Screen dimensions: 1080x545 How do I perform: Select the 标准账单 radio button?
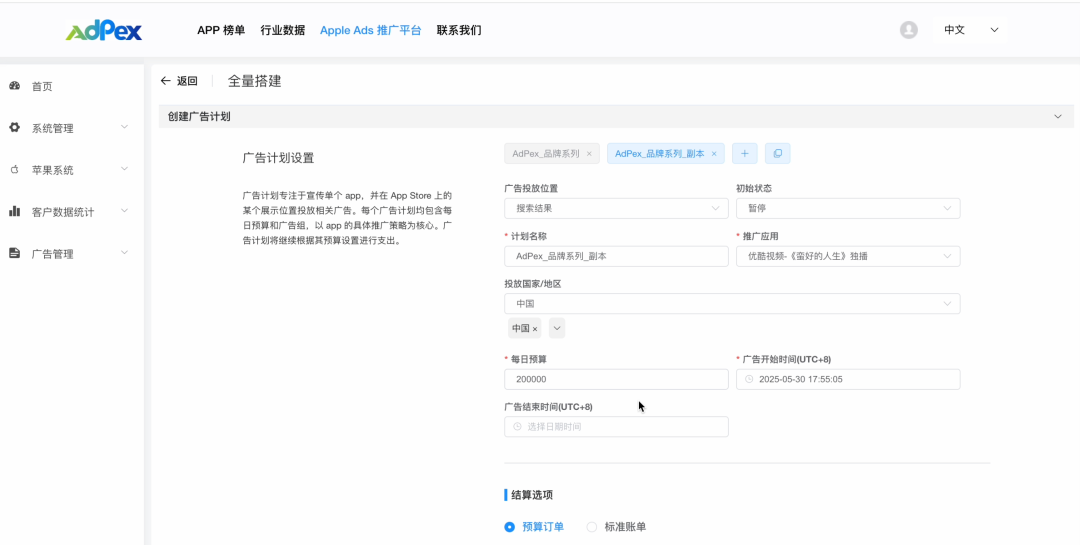coord(592,527)
